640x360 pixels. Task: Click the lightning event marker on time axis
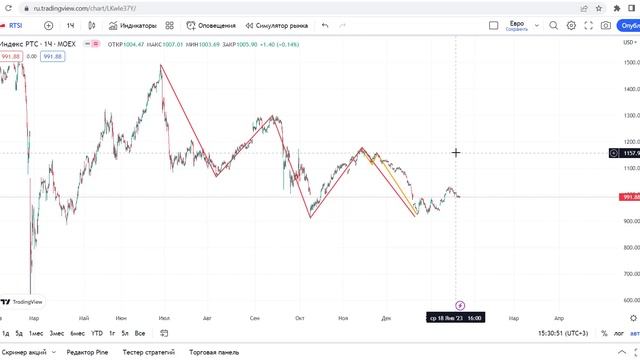coord(460,305)
